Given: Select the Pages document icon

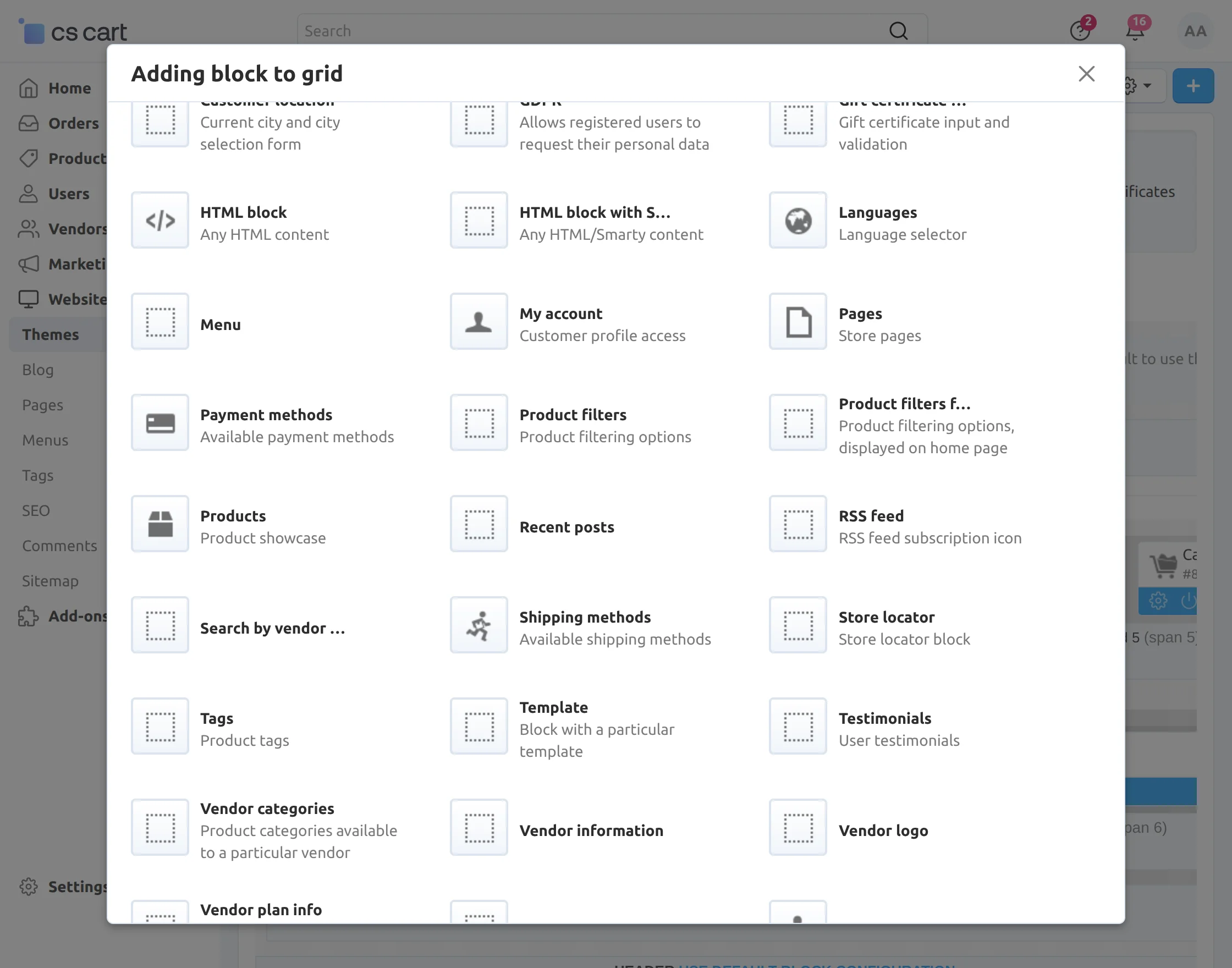Looking at the screenshot, I should [x=798, y=321].
